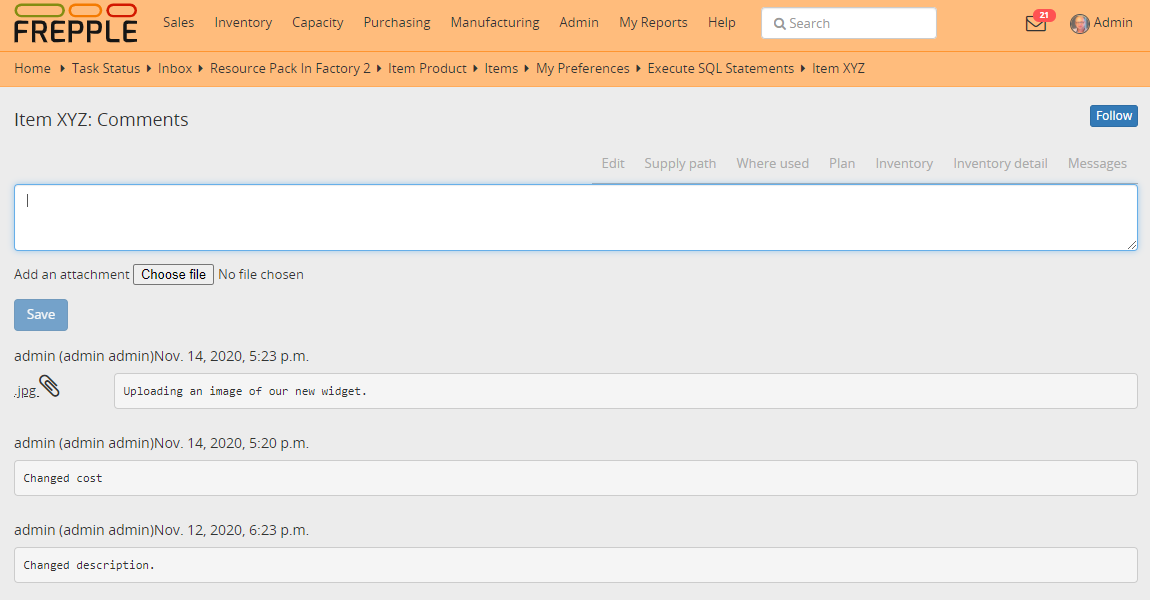The image size is (1150, 600).
Task: Switch to the Supply path tab
Action: pyautogui.click(x=680, y=163)
